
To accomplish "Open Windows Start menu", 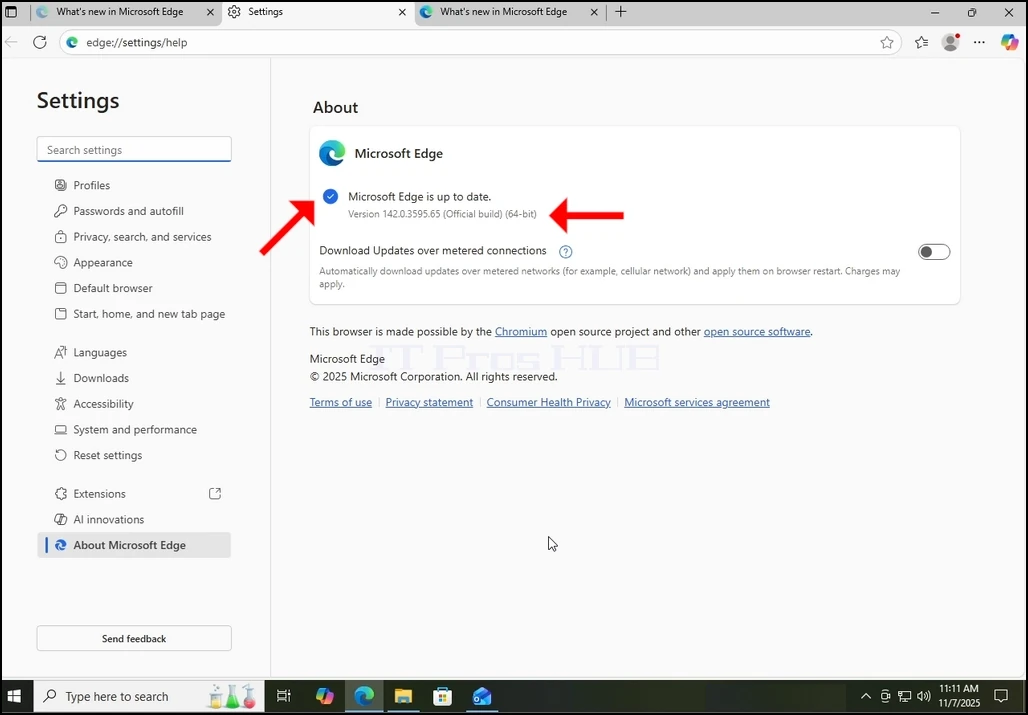I will pyautogui.click(x=14, y=696).
